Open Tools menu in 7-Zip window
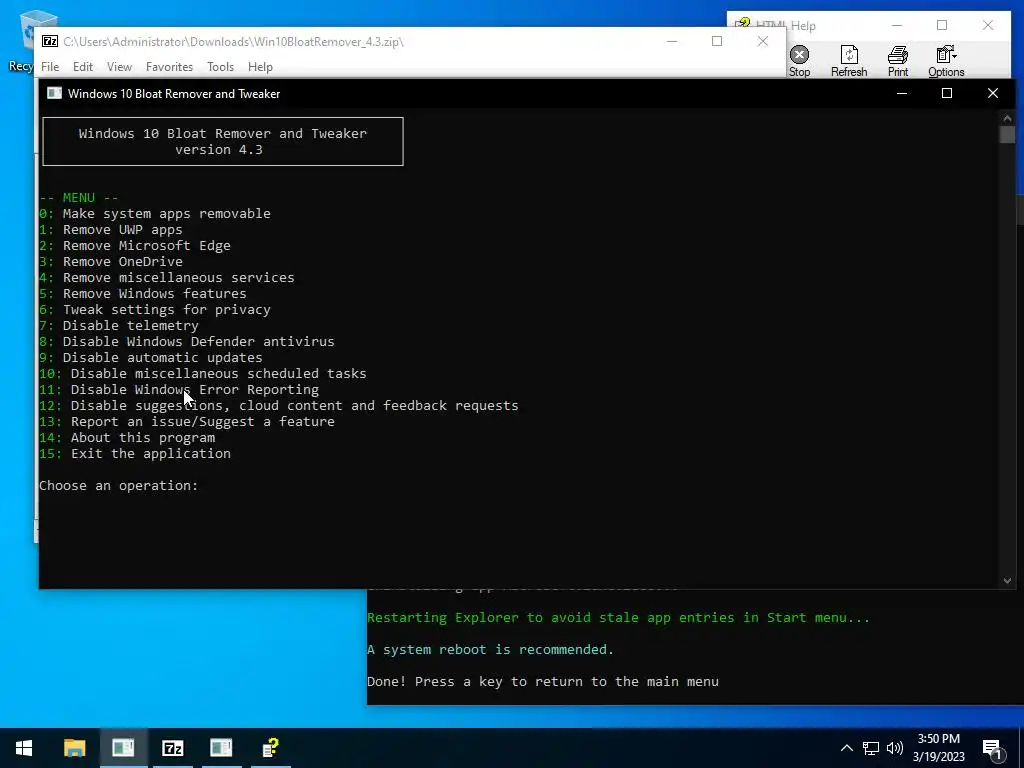This screenshot has width=1024, height=768. point(221,67)
